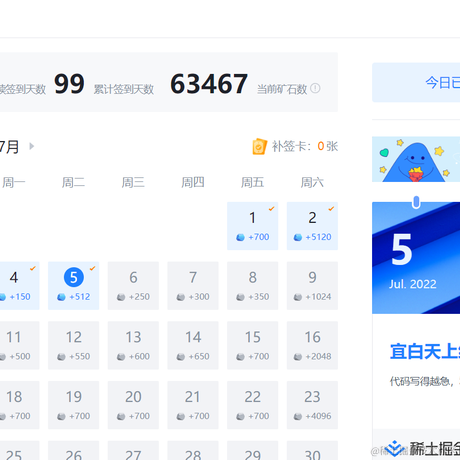Open day 20 calendar cell
This screenshot has height=460, width=460.
tap(133, 405)
